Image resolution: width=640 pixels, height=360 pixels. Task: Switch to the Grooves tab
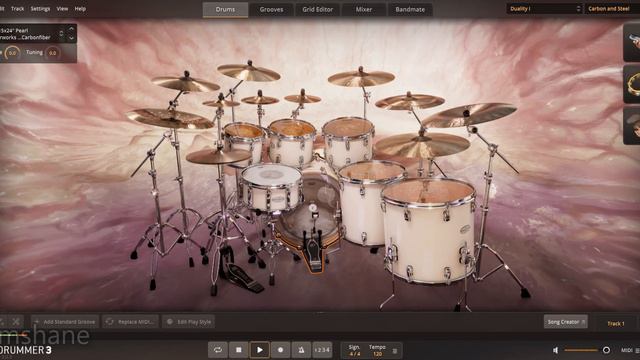pyautogui.click(x=271, y=9)
